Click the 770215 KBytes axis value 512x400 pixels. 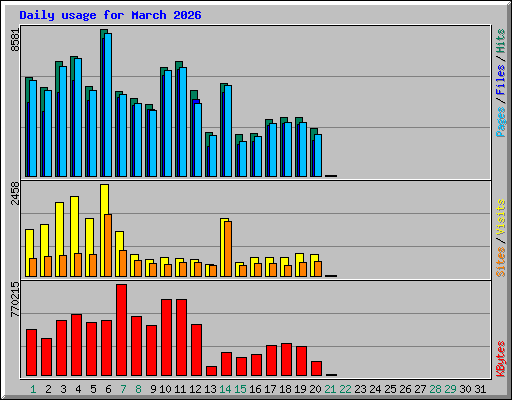[15, 299]
